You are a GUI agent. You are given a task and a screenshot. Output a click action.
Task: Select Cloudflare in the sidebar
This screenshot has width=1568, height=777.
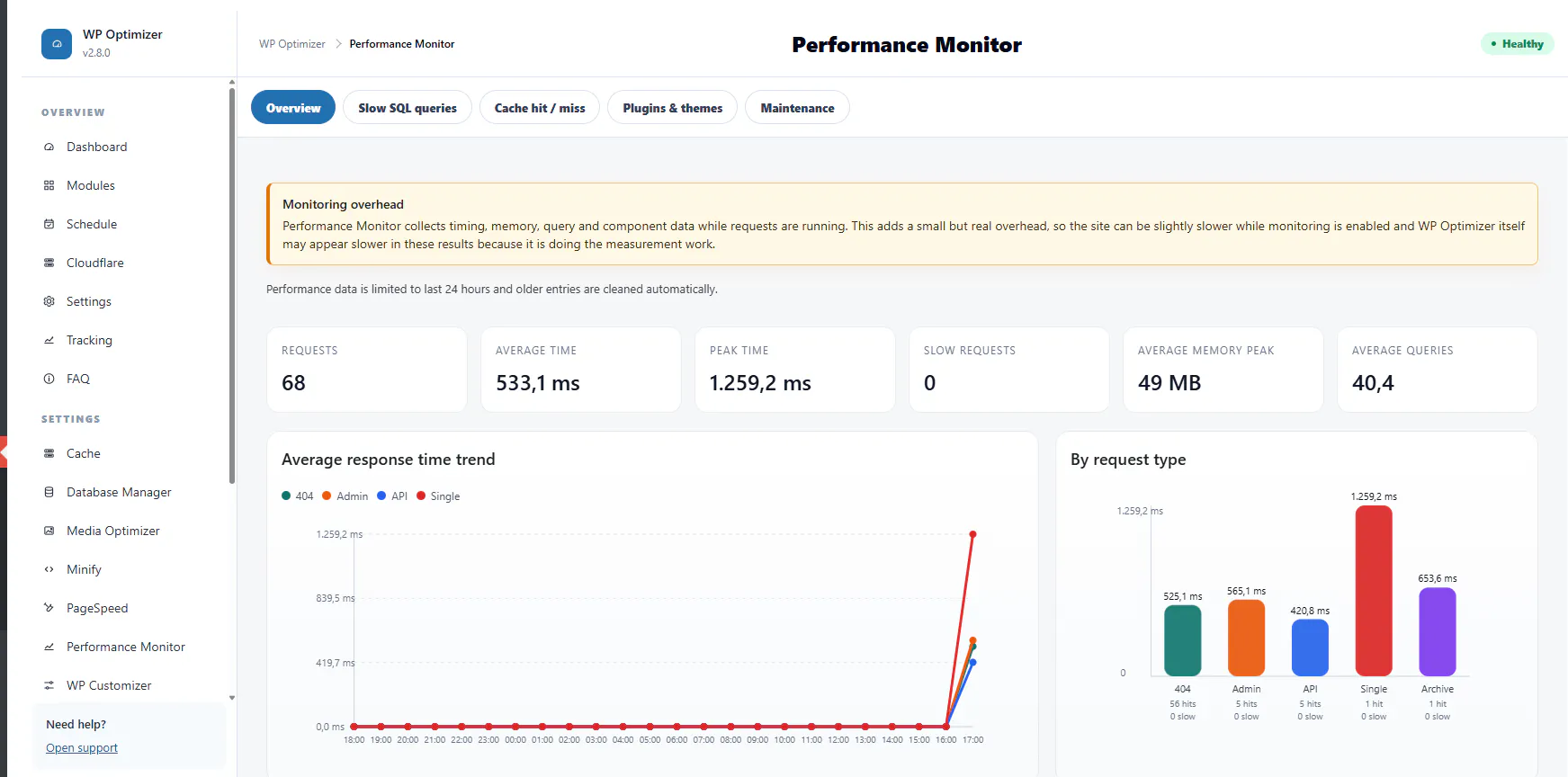[95, 263]
